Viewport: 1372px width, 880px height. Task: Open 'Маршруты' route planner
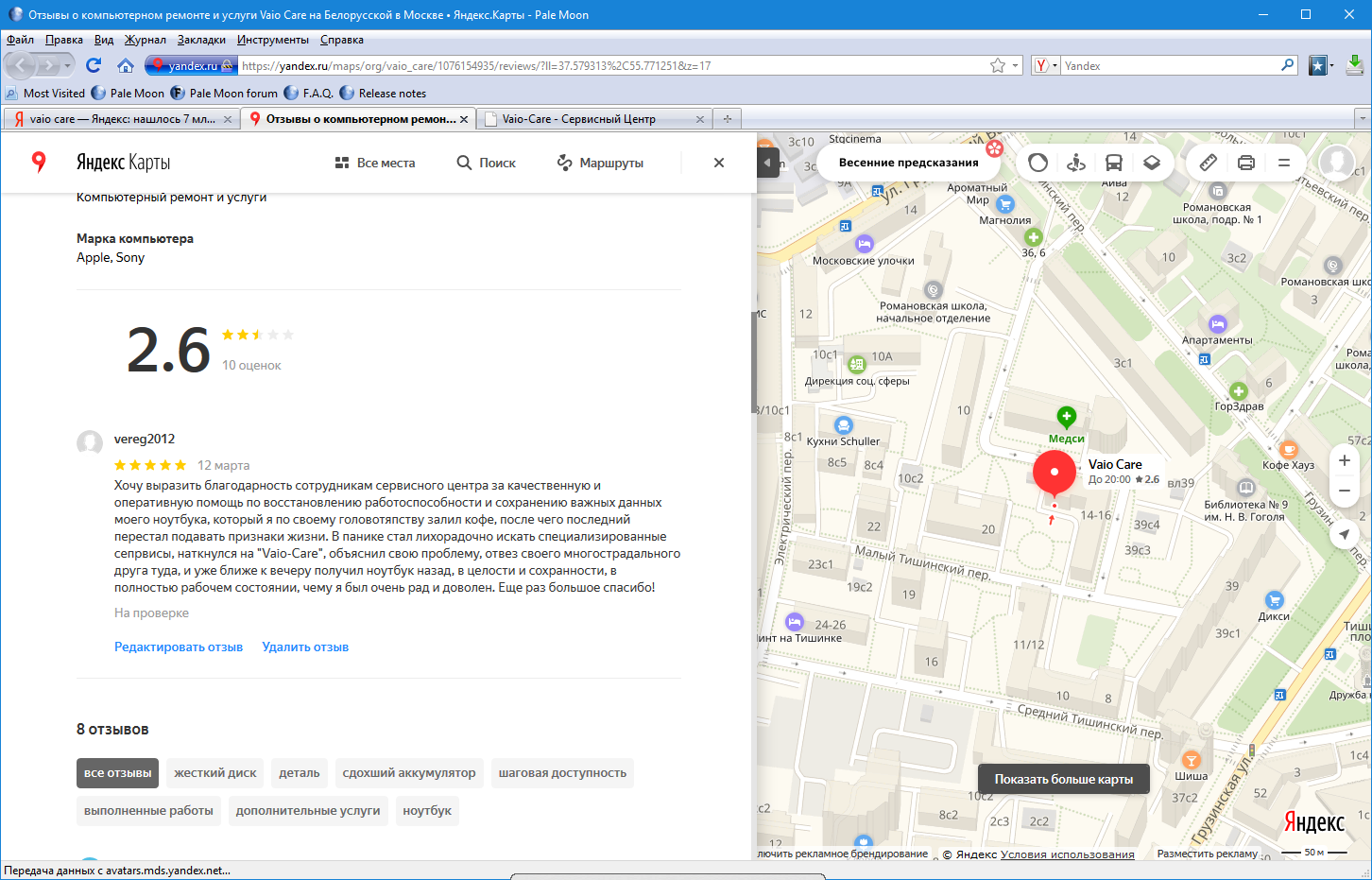click(600, 163)
